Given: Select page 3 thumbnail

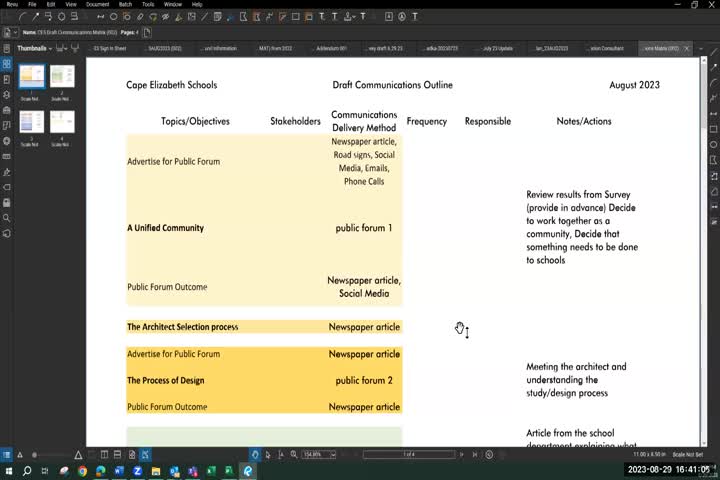Looking at the screenshot, I should [x=32, y=122].
